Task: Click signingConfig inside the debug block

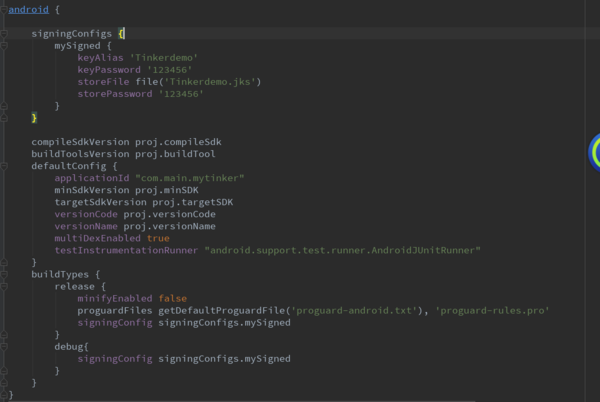Action: [115, 359]
